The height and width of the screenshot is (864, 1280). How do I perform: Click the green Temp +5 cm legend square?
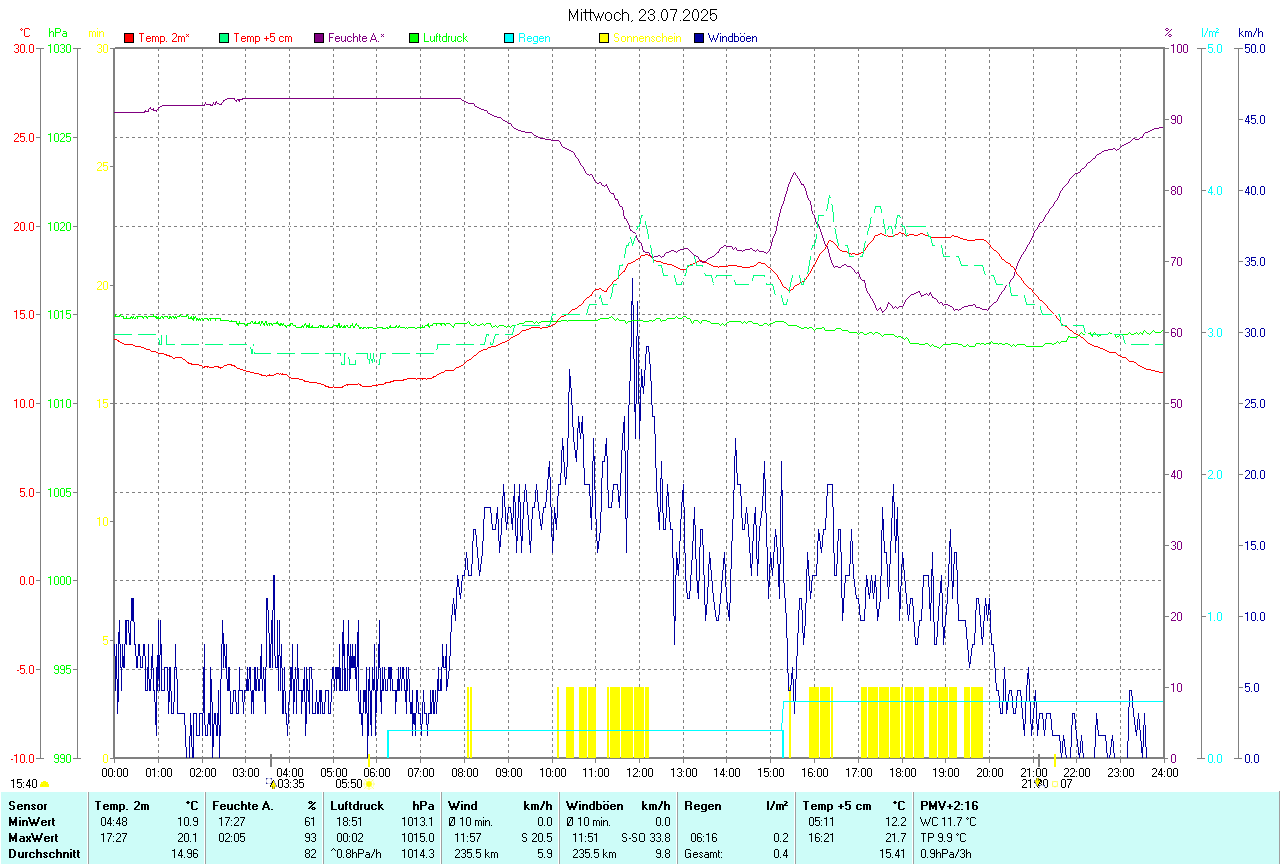224,38
